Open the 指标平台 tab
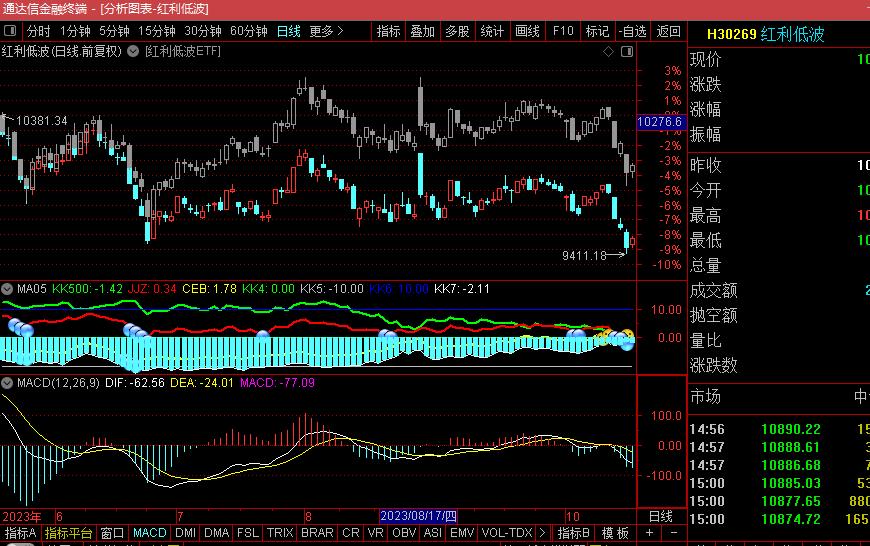 [68, 533]
